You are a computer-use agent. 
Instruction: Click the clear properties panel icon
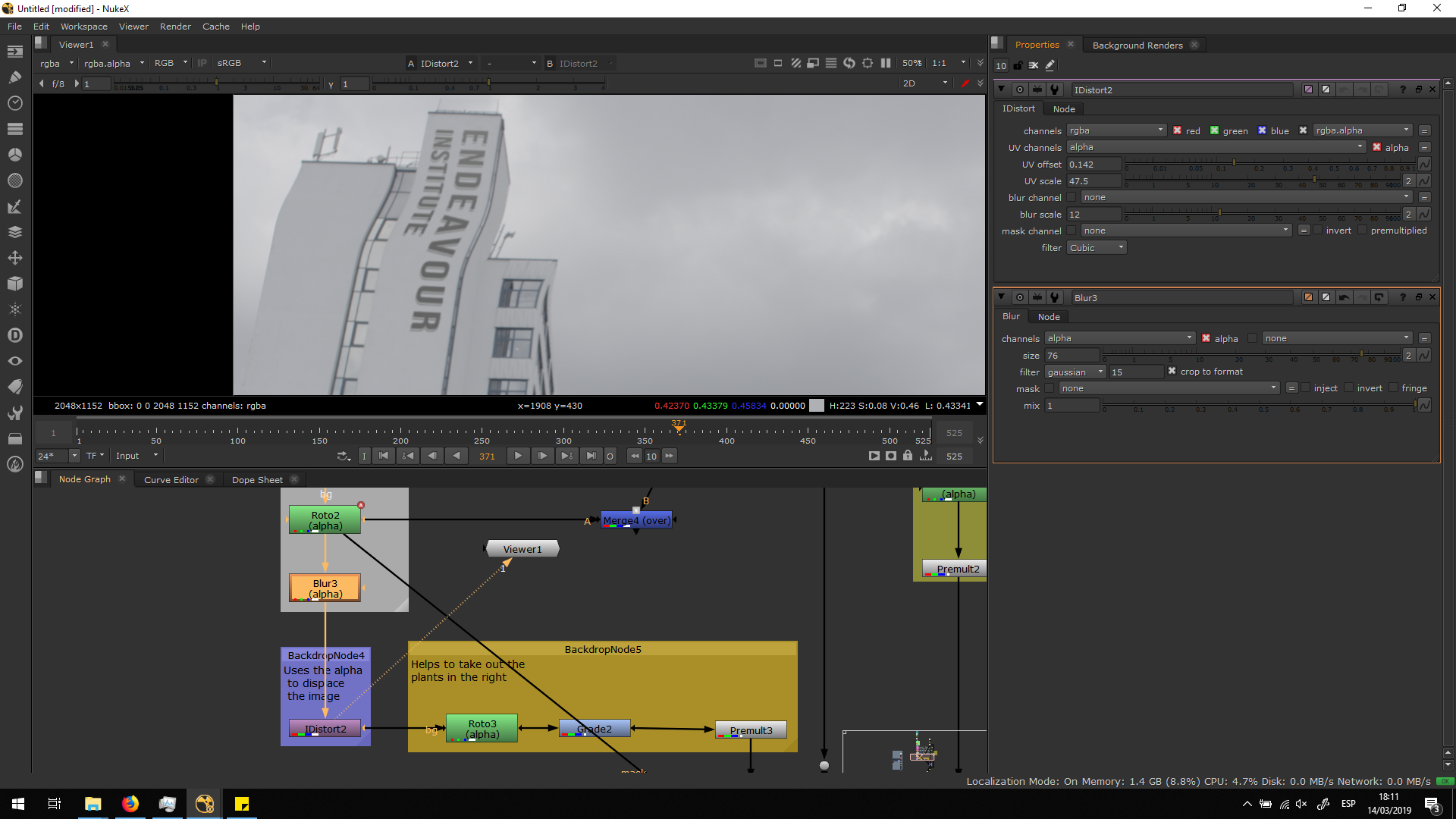tap(1034, 66)
